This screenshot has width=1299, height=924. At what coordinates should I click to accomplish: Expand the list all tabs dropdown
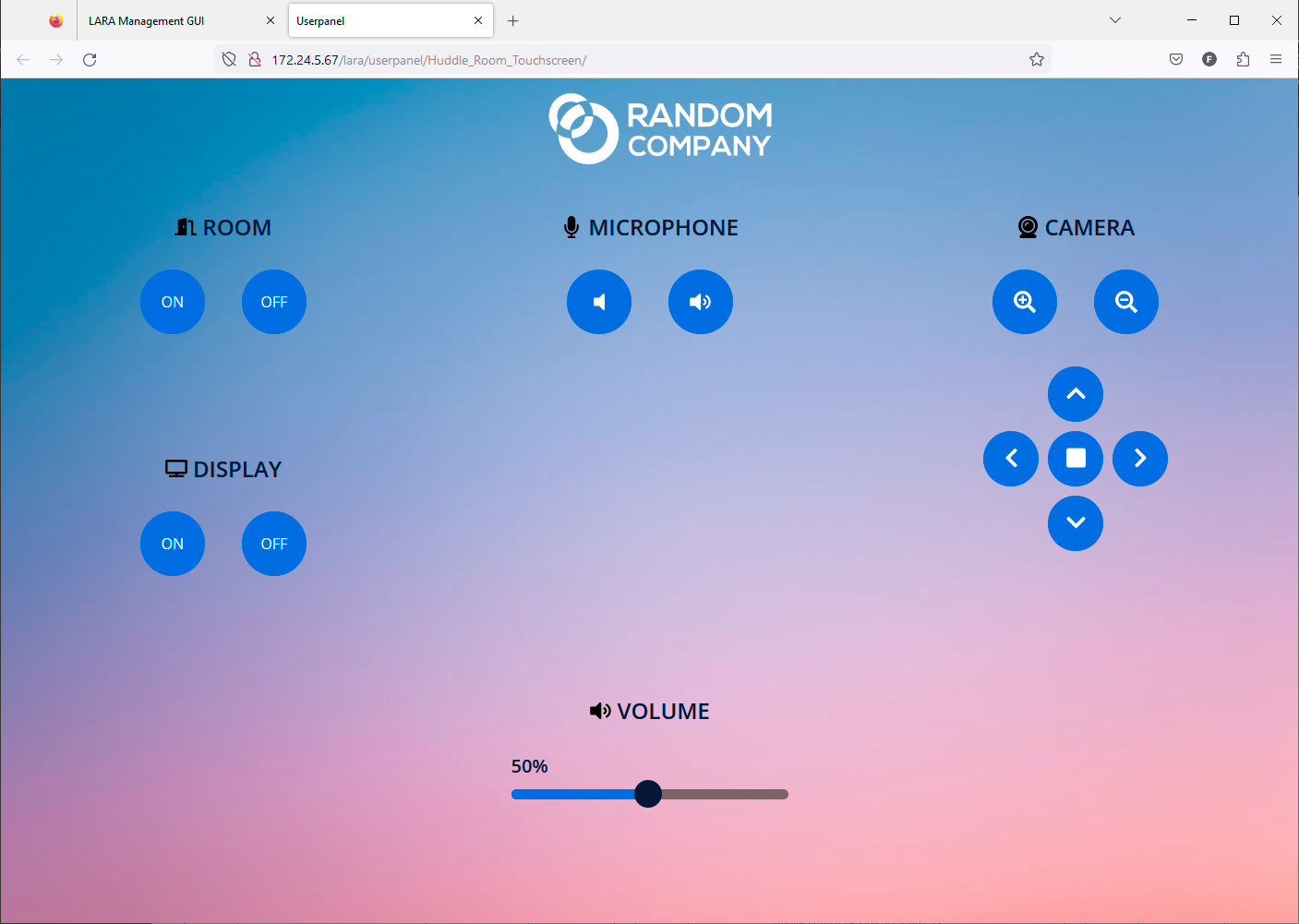coord(1115,20)
